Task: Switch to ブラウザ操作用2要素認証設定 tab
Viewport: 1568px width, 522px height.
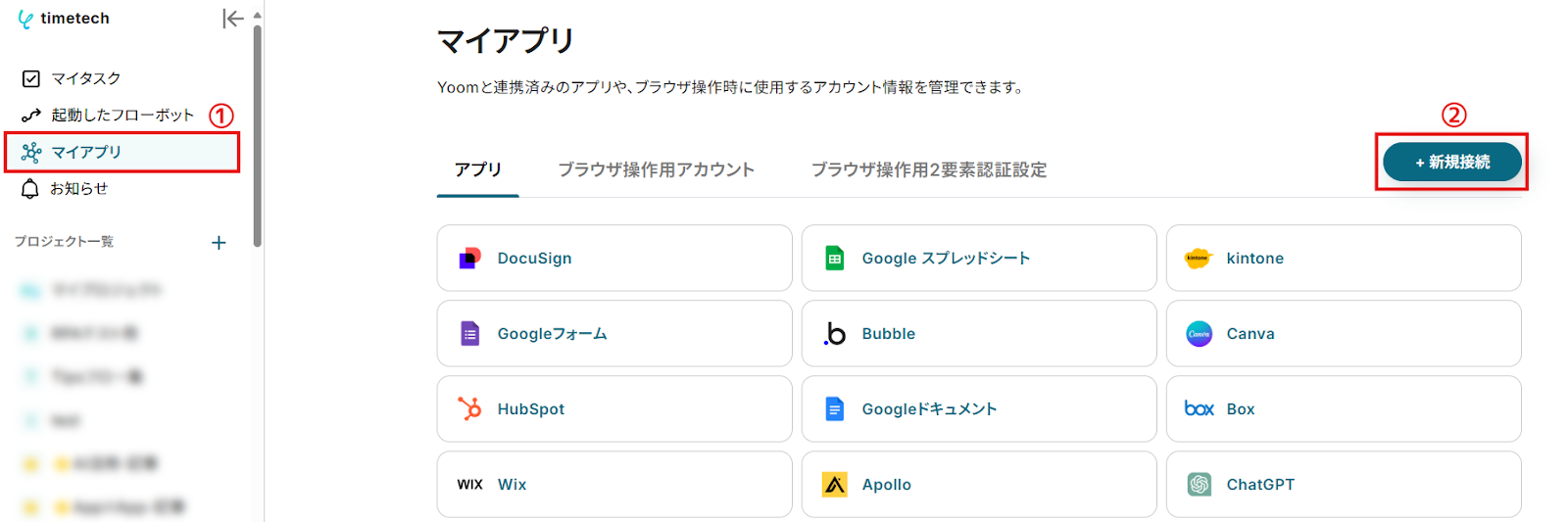Action: [x=928, y=169]
